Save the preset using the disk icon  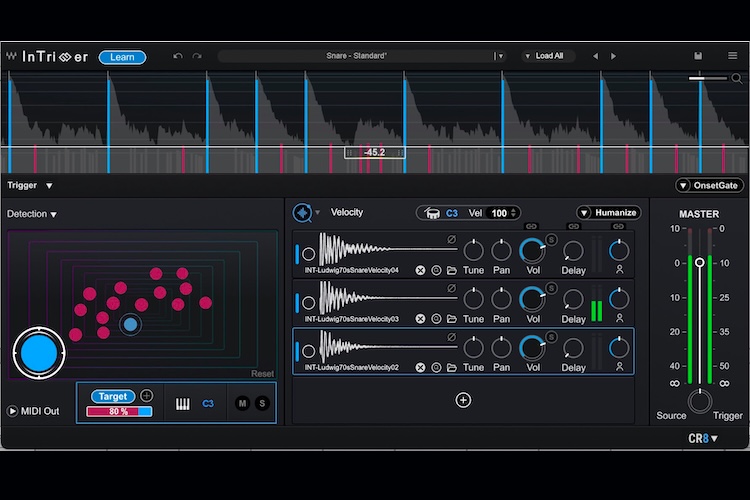[698, 56]
